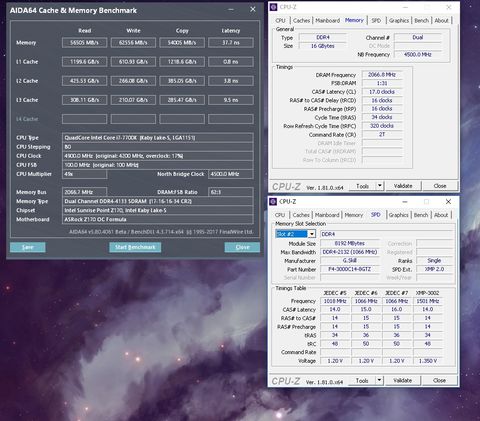The width and height of the screenshot is (480, 421).
Task: Switch to the CPU tab in the upper CPU-Z window
Action: (x=280, y=21)
